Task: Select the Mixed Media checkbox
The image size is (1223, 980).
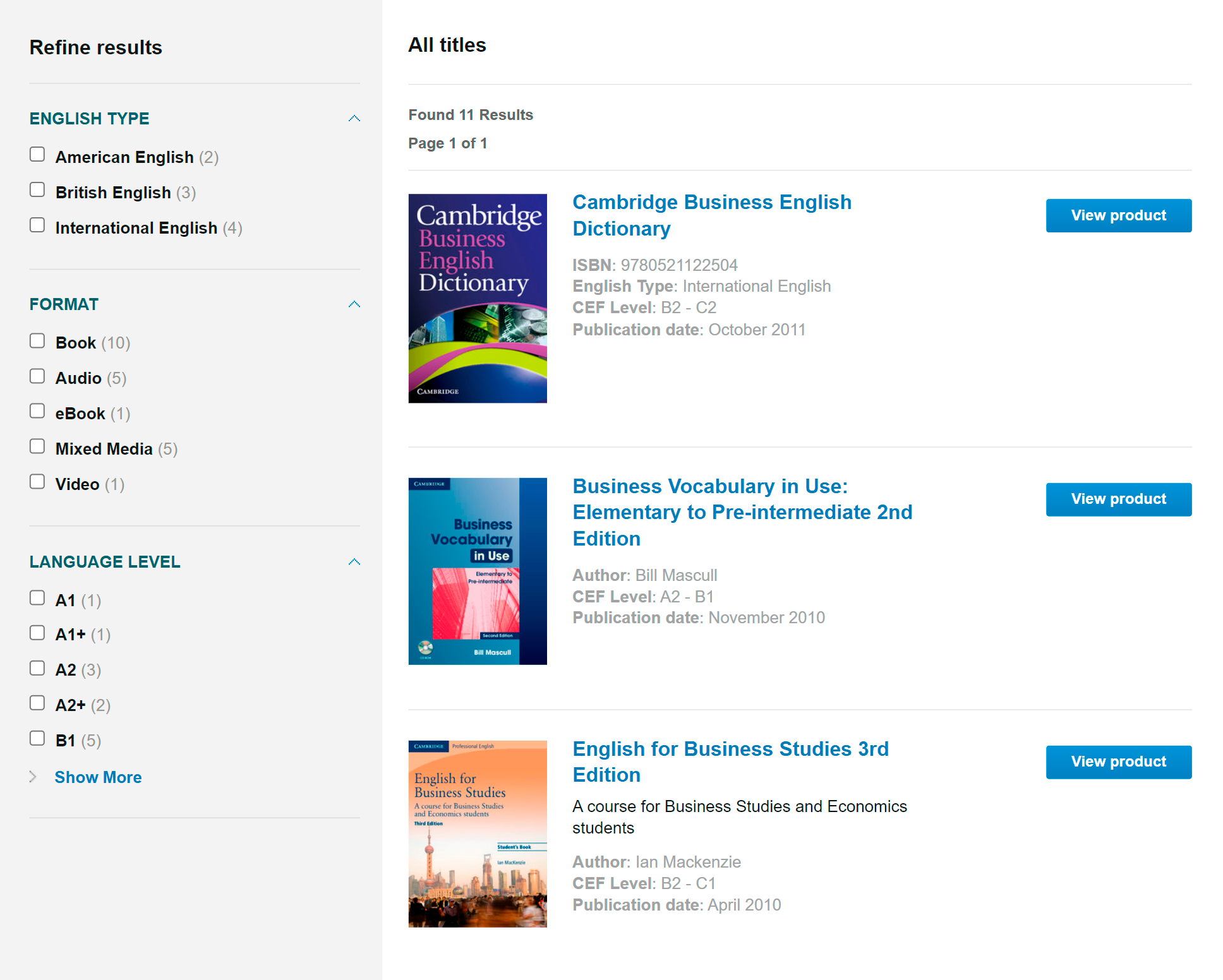Action: coord(37,446)
